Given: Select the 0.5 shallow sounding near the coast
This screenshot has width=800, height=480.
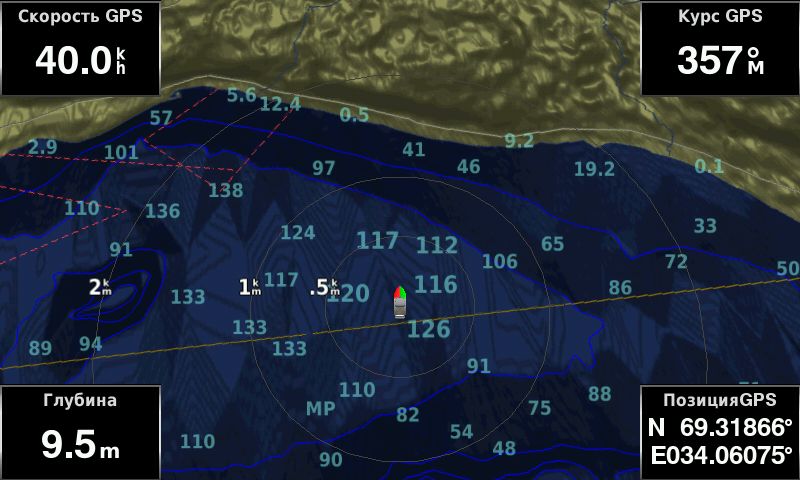Looking at the screenshot, I should tap(354, 115).
